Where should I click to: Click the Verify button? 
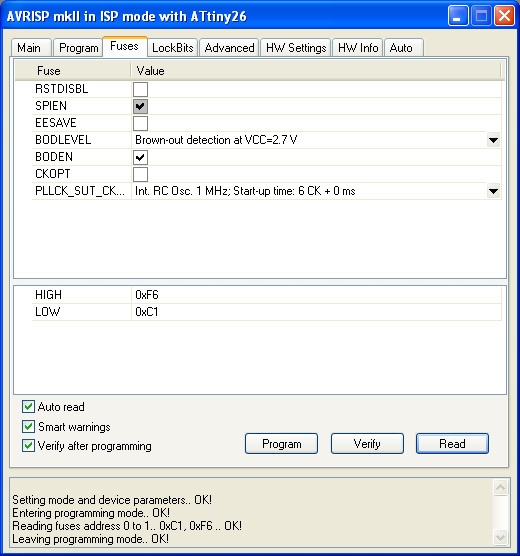(367, 444)
